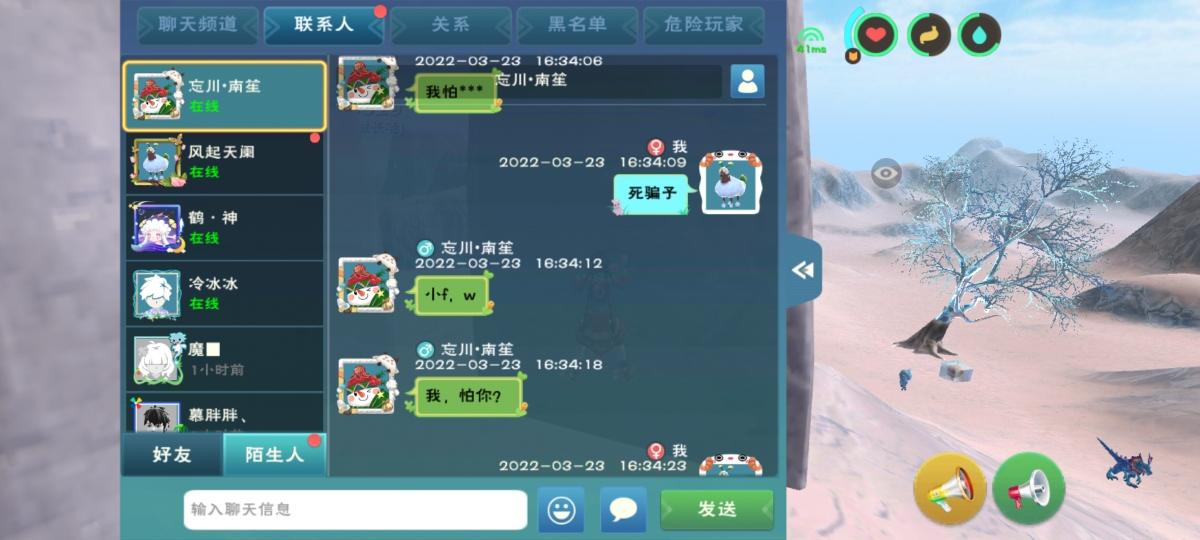
Task: Open contact profile icon in chat header
Action: (x=747, y=81)
